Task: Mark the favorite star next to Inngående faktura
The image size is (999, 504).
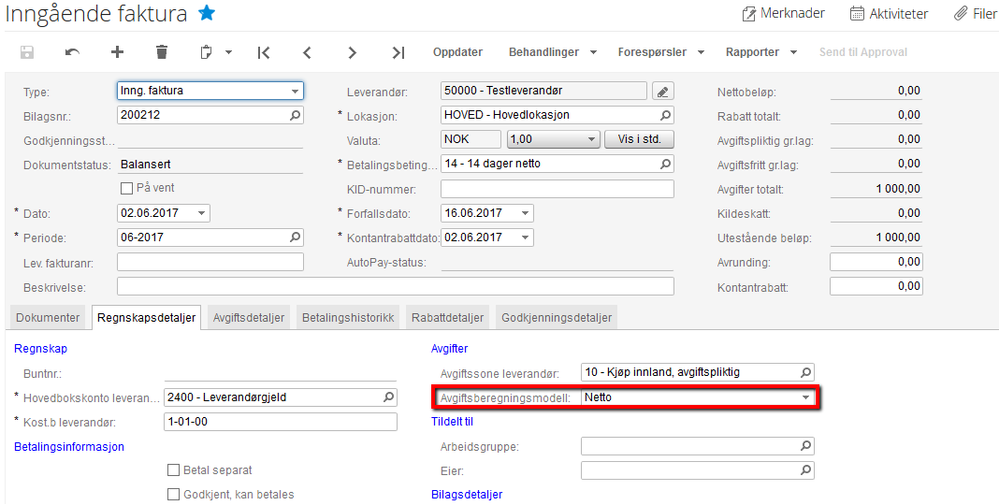Action: pyautogui.click(x=207, y=13)
